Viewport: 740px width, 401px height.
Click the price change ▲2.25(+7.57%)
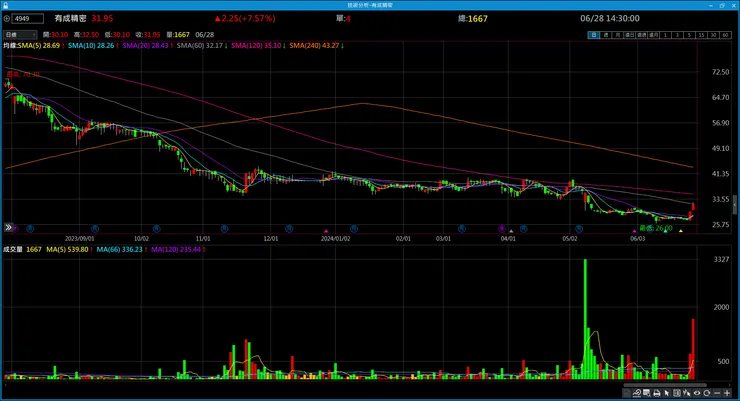coord(244,18)
